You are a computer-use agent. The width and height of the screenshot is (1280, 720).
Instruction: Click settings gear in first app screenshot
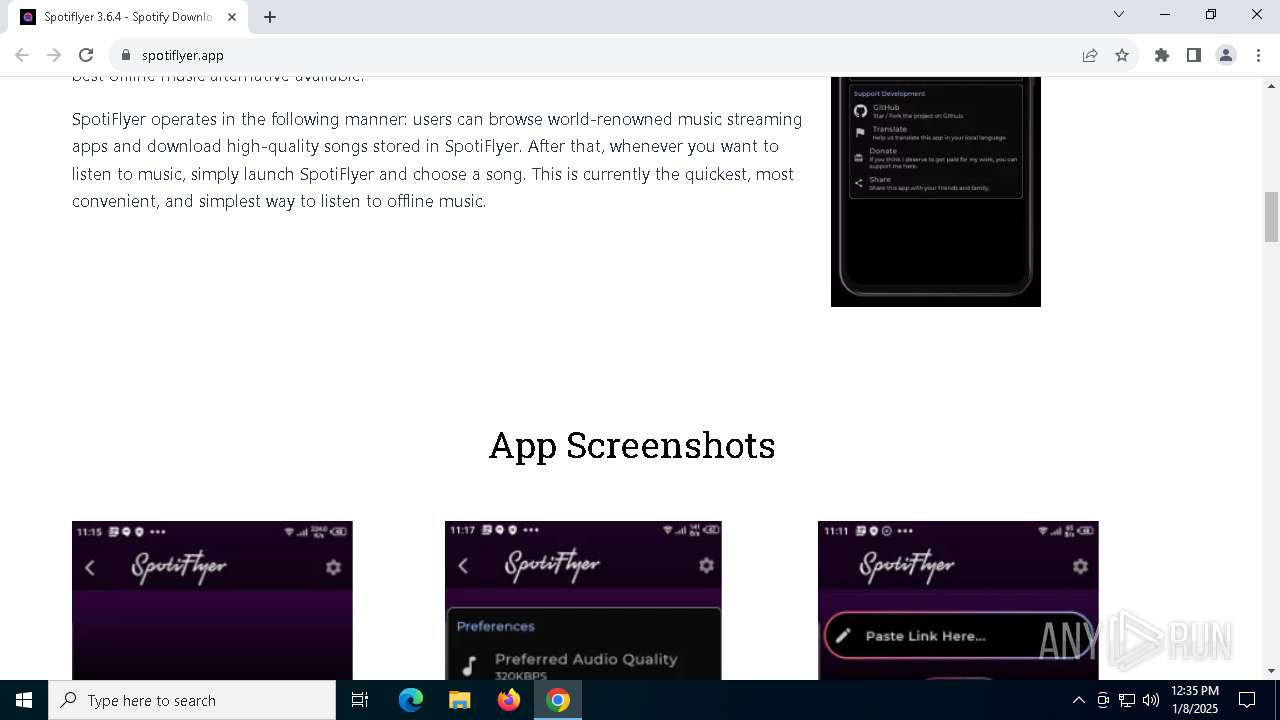click(333, 567)
